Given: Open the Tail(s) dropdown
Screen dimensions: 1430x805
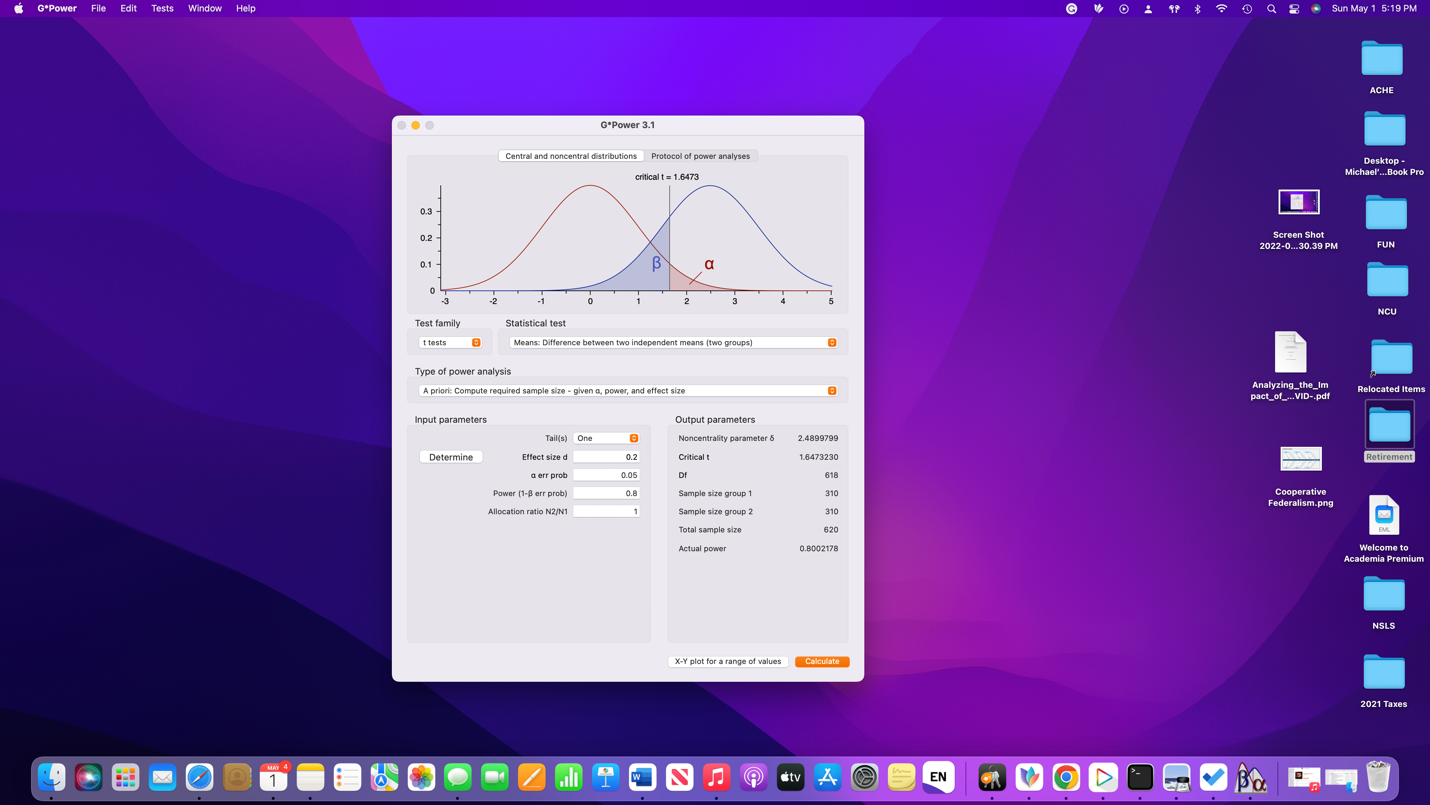Looking at the screenshot, I should [606, 438].
